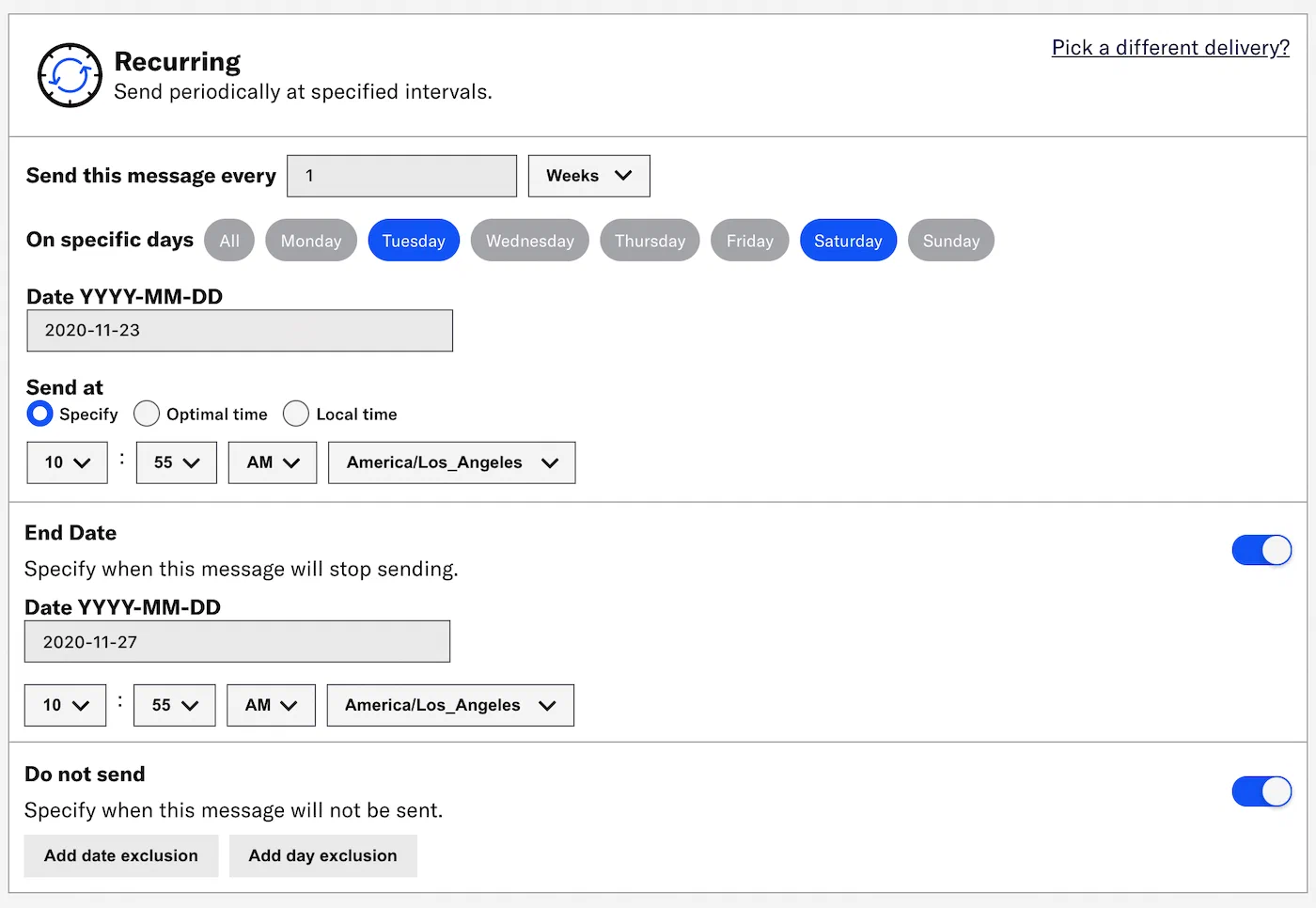The height and width of the screenshot is (908, 1316).
Task: Open the Weeks interval unit dropdown
Action: [x=588, y=176]
